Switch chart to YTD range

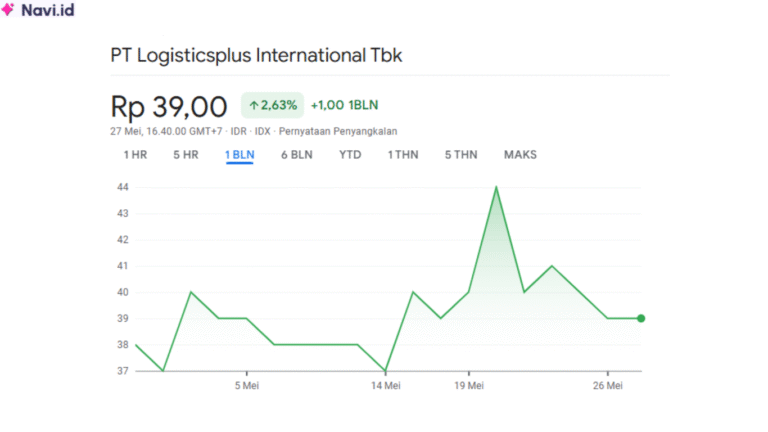click(350, 155)
